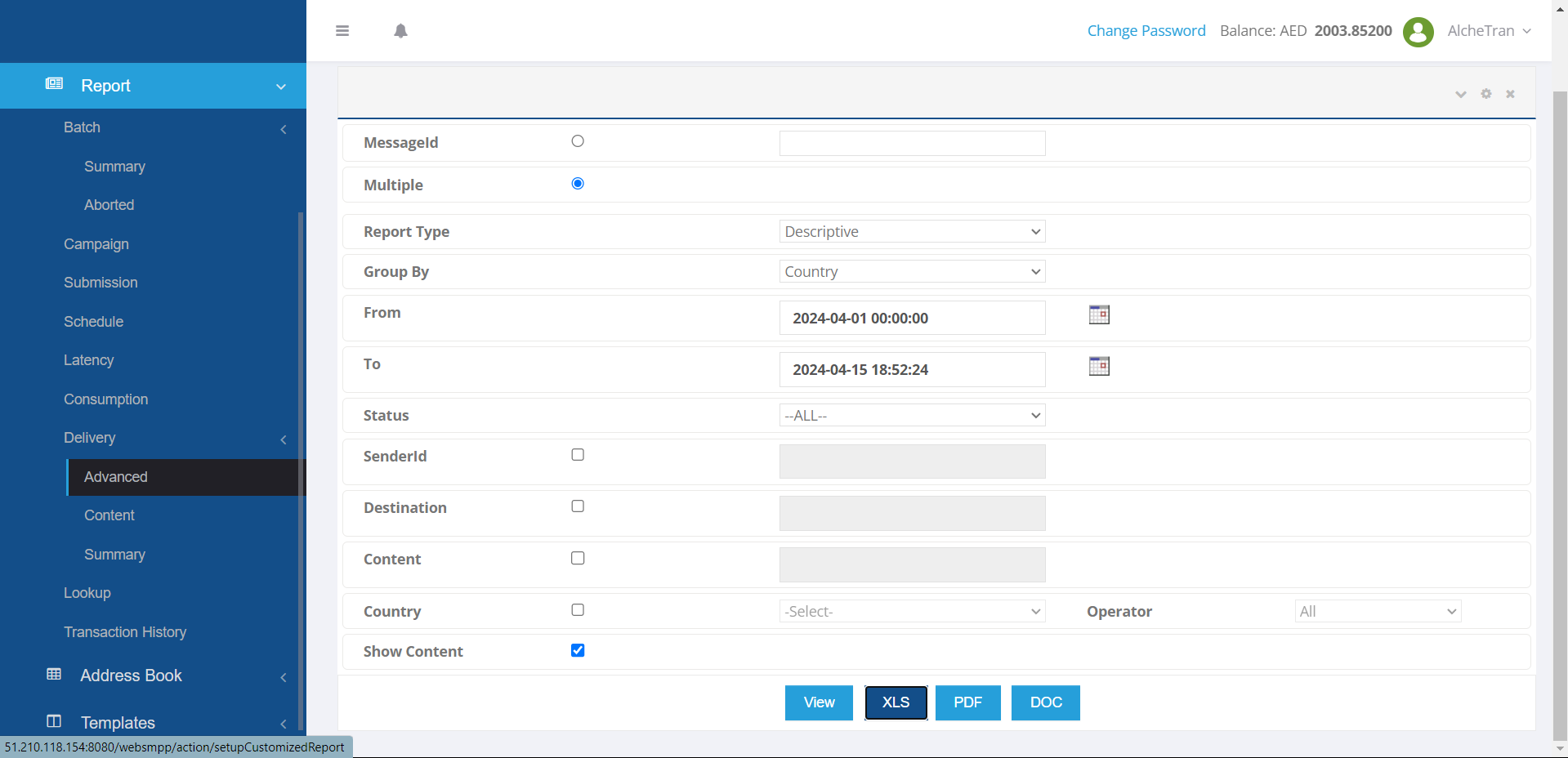Image resolution: width=1568 pixels, height=758 pixels.
Task: Open the Aborted batch report
Action: pos(109,205)
